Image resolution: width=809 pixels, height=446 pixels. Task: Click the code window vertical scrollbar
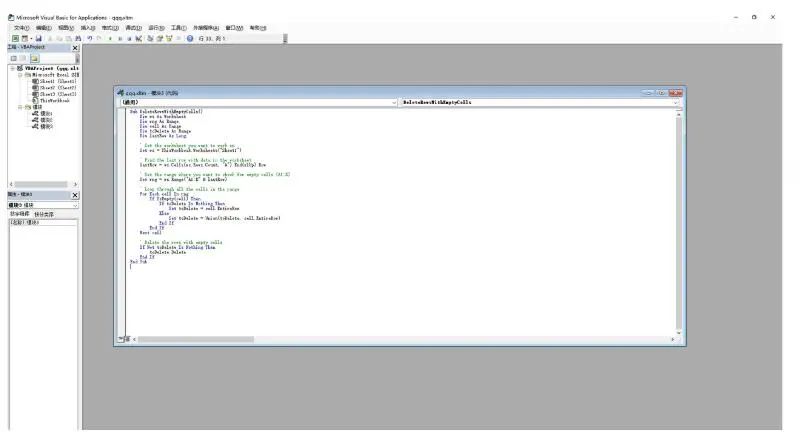pos(677,220)
